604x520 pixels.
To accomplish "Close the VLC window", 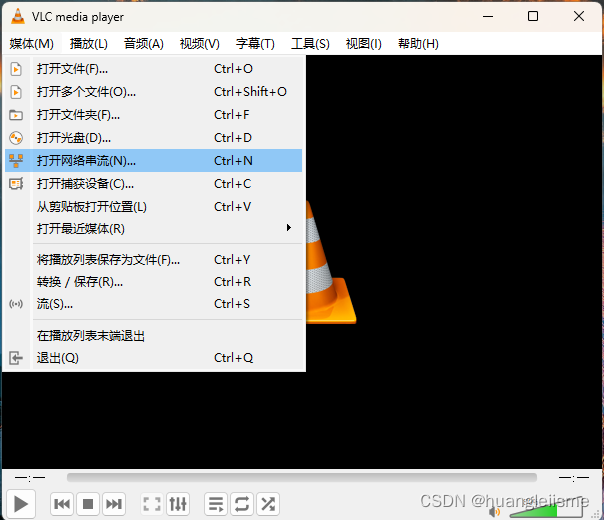I will pos(579,16).
